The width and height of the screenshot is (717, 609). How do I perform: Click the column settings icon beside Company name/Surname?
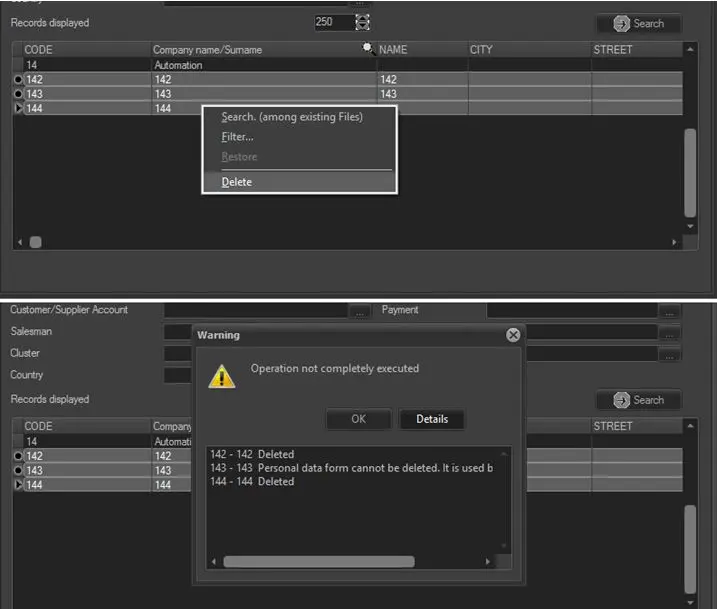(368, 48)
